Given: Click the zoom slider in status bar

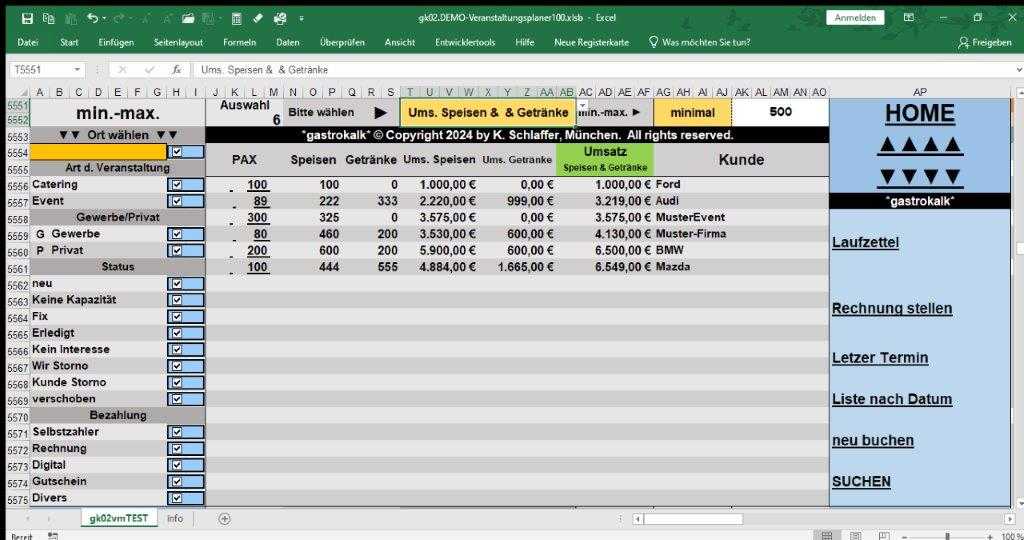Looking at the screenshot, I should click(947, 536).
